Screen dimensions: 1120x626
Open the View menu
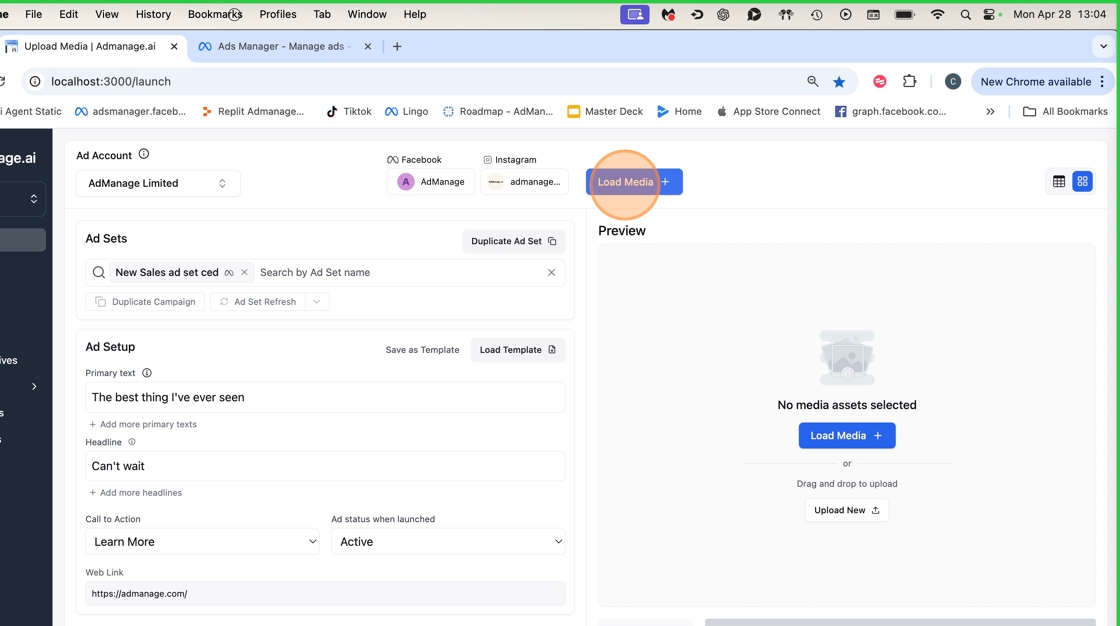(x=106, y=14)
